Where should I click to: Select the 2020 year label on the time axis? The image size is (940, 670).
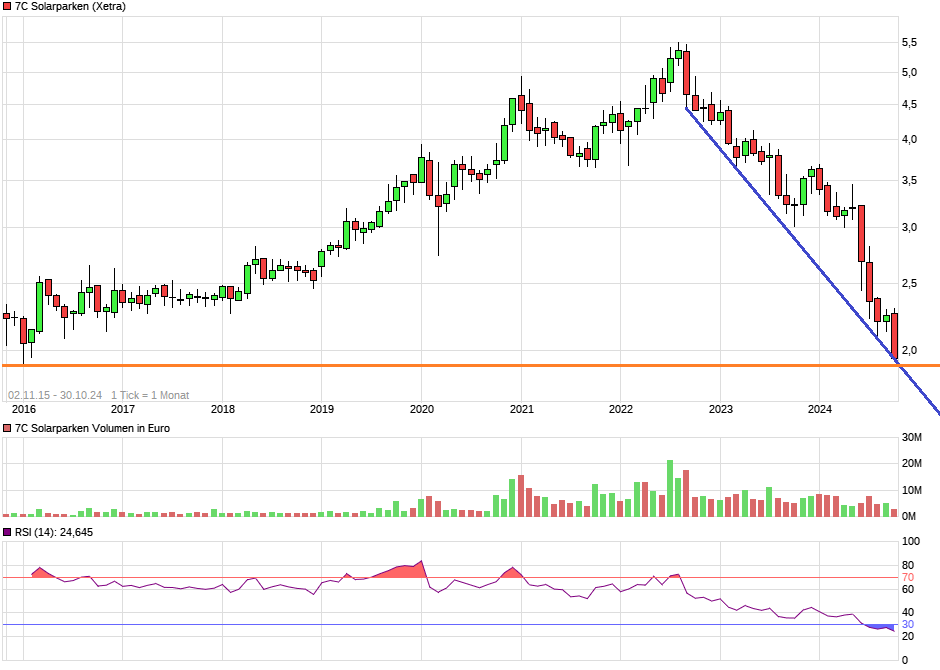[x=422, y=409]
